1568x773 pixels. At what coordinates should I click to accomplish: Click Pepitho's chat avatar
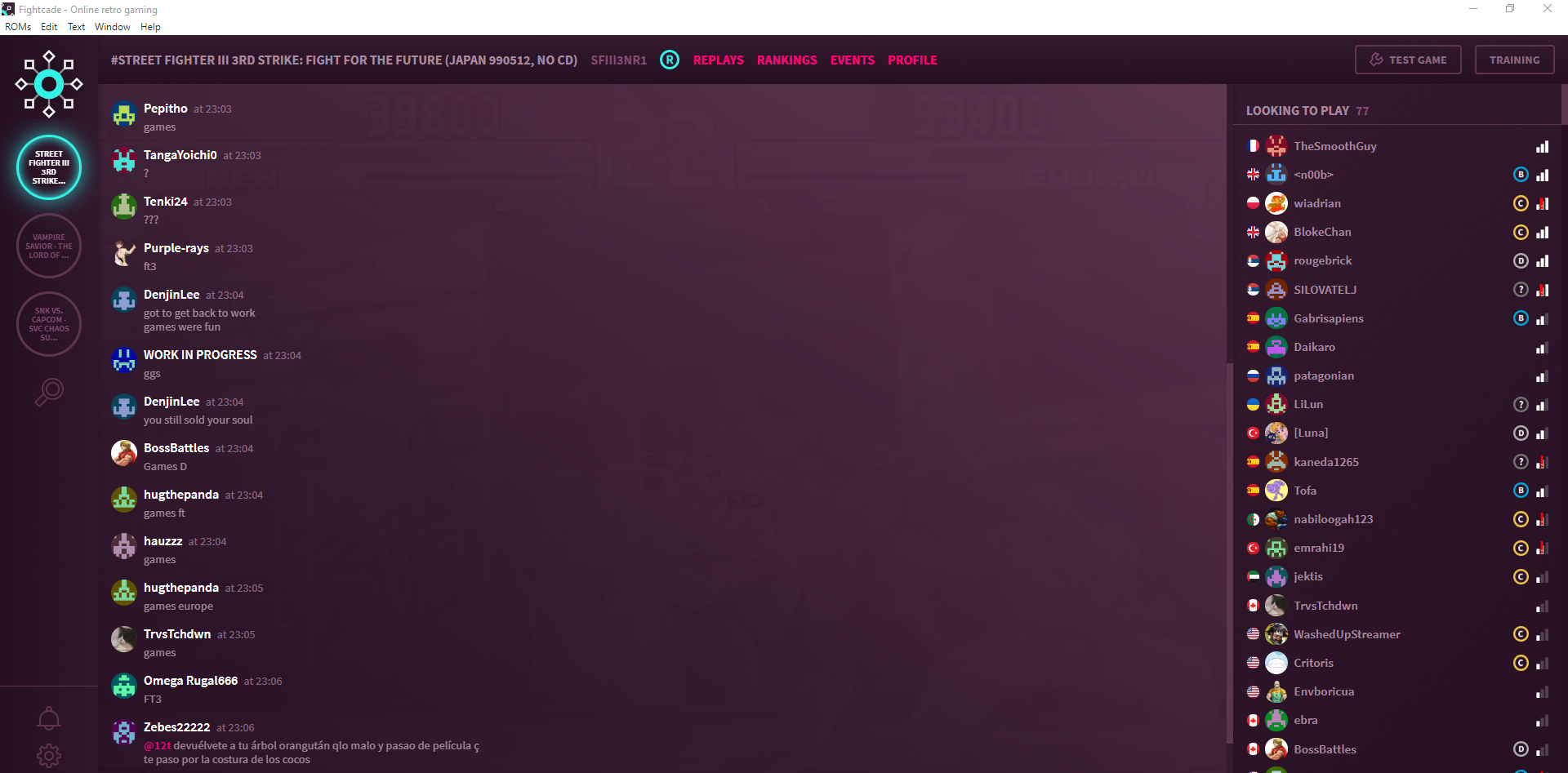tap(124, 114)
